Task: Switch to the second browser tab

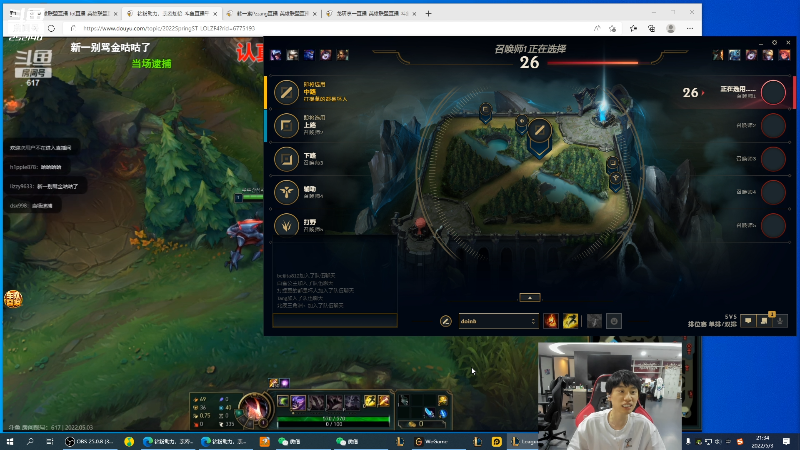Action: 172,13
